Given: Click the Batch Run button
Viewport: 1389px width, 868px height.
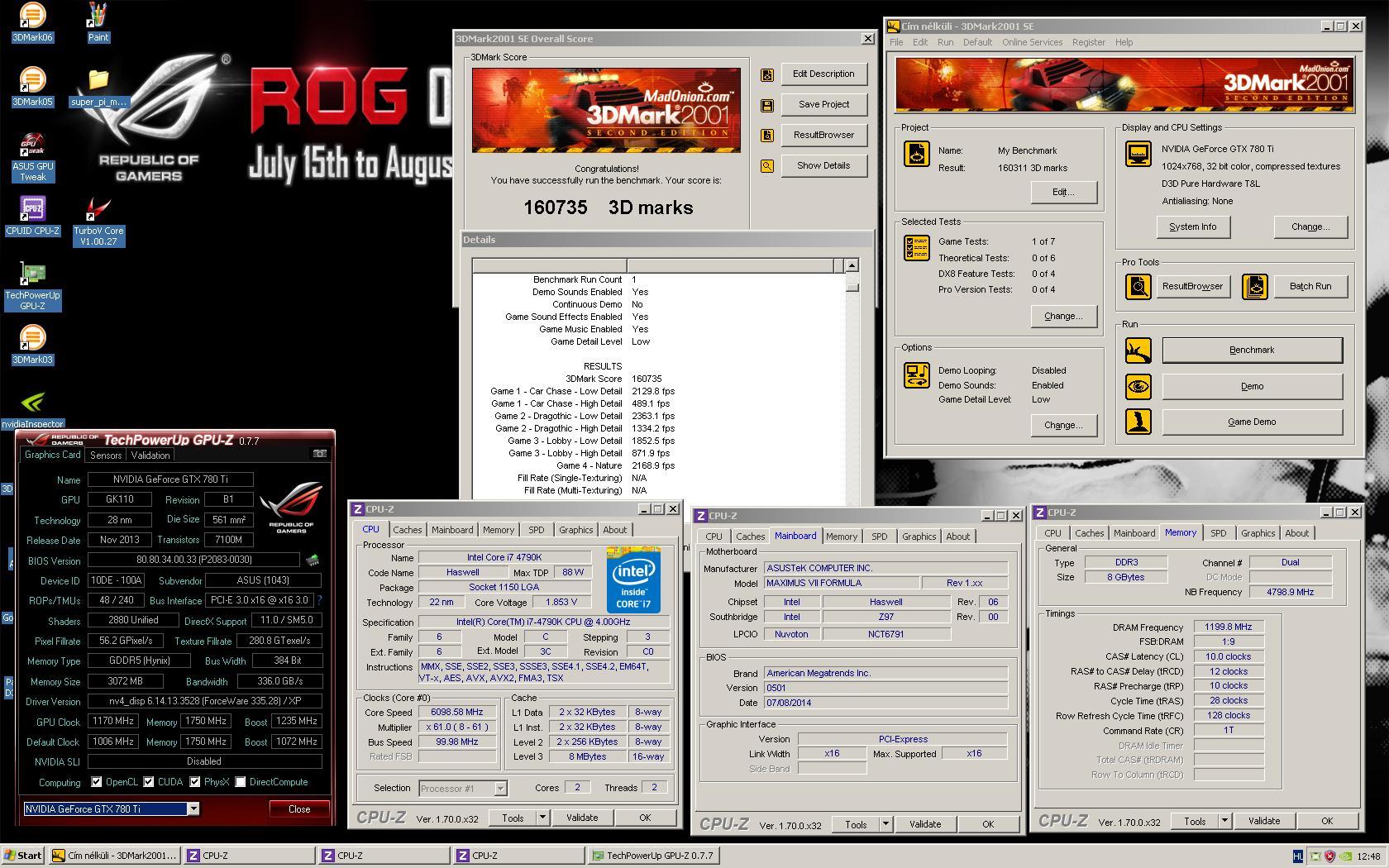Looking at the screenshot, I should (x=1310, y=287).
